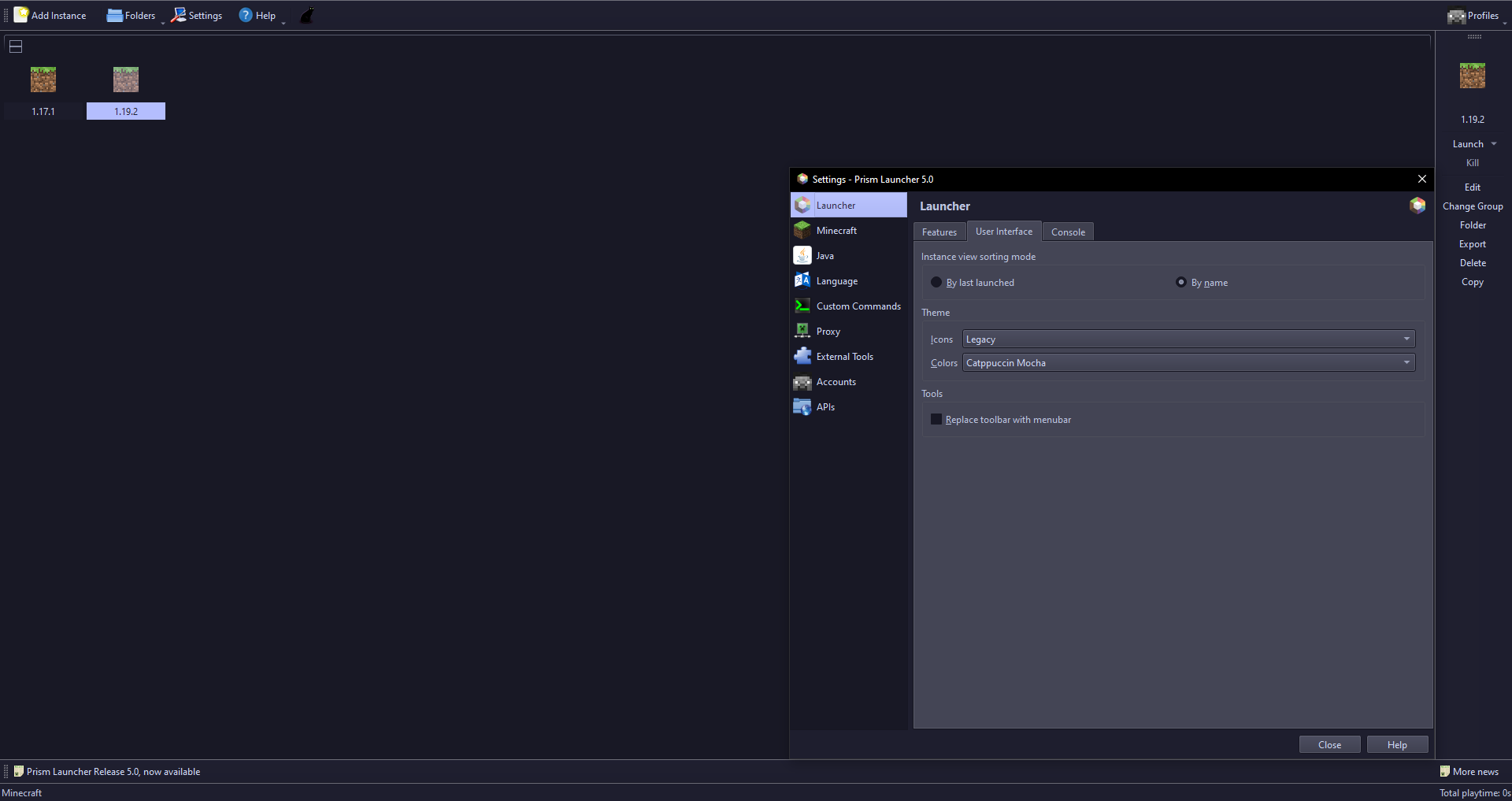
Task: Open Prism Launcher Release 5.0 news link
Action: point(113,771)
